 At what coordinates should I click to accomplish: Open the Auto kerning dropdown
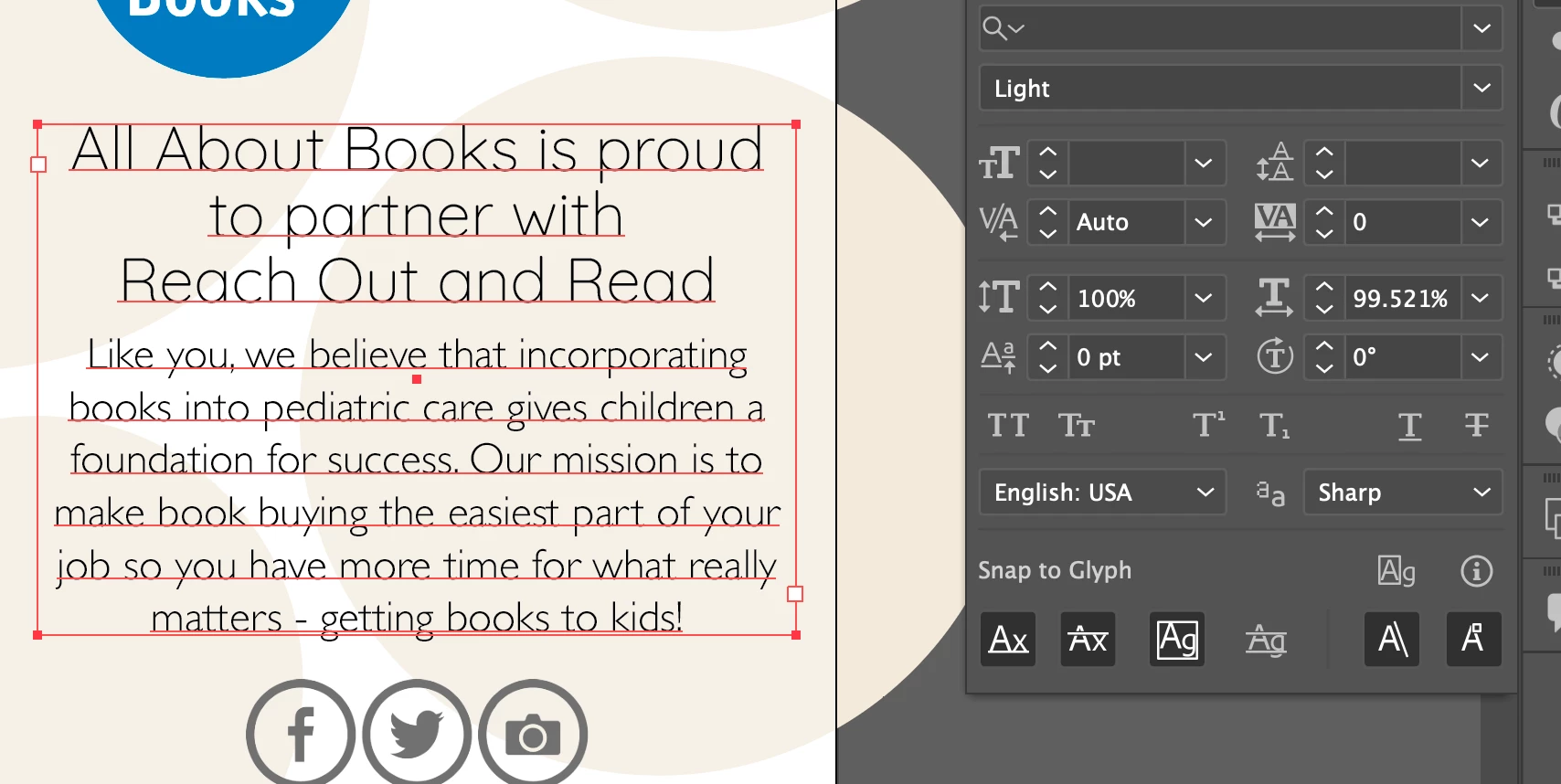tap(1204, 222)
